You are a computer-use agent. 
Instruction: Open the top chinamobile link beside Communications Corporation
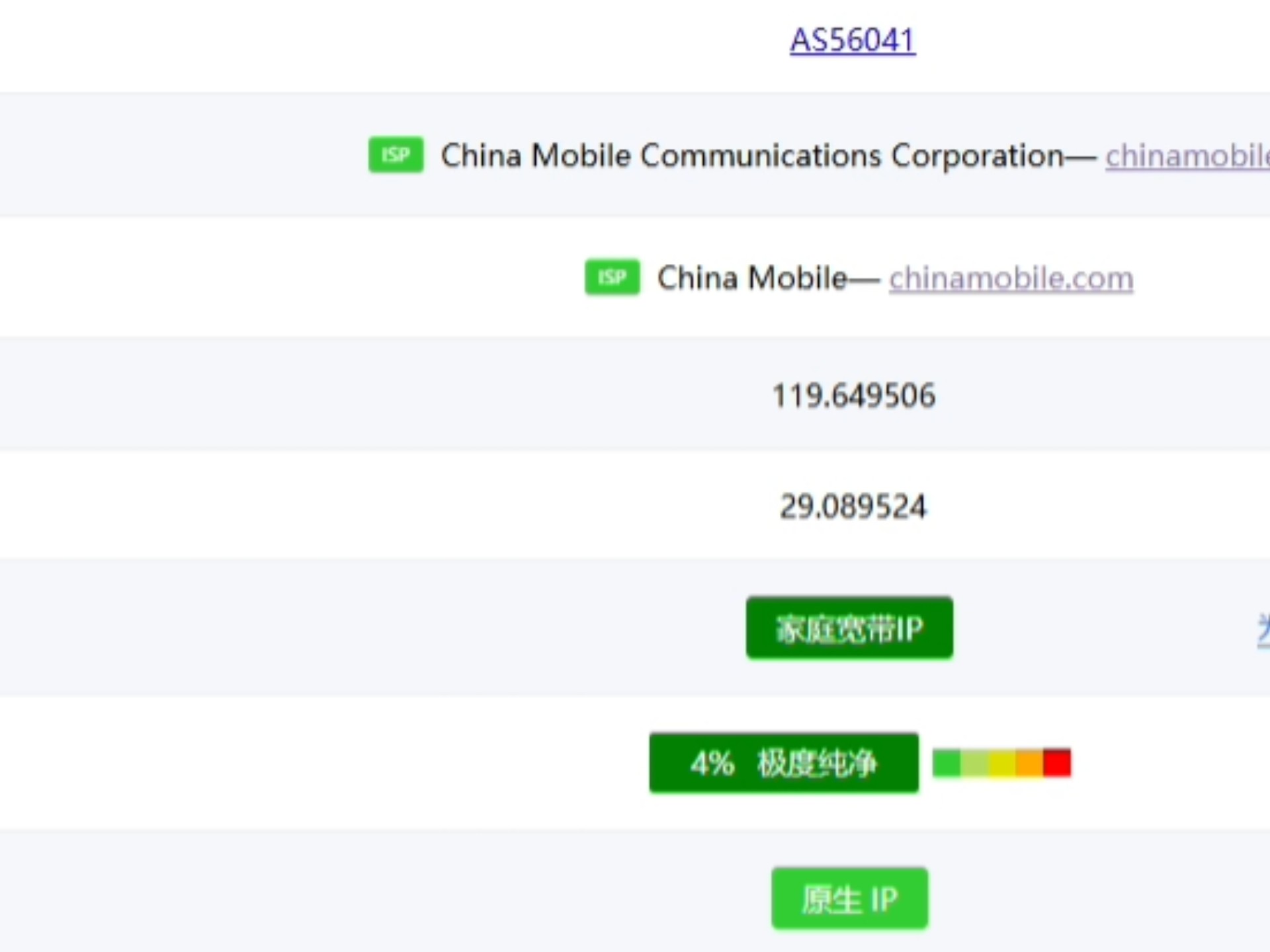click(1186, 156)
